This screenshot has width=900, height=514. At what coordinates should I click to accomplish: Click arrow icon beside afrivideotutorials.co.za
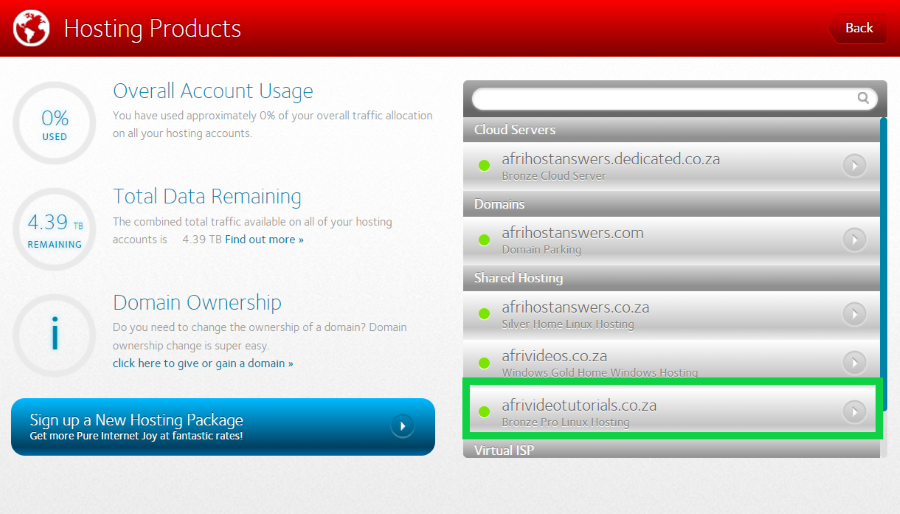pyautogui.click(x=854, y=412)
